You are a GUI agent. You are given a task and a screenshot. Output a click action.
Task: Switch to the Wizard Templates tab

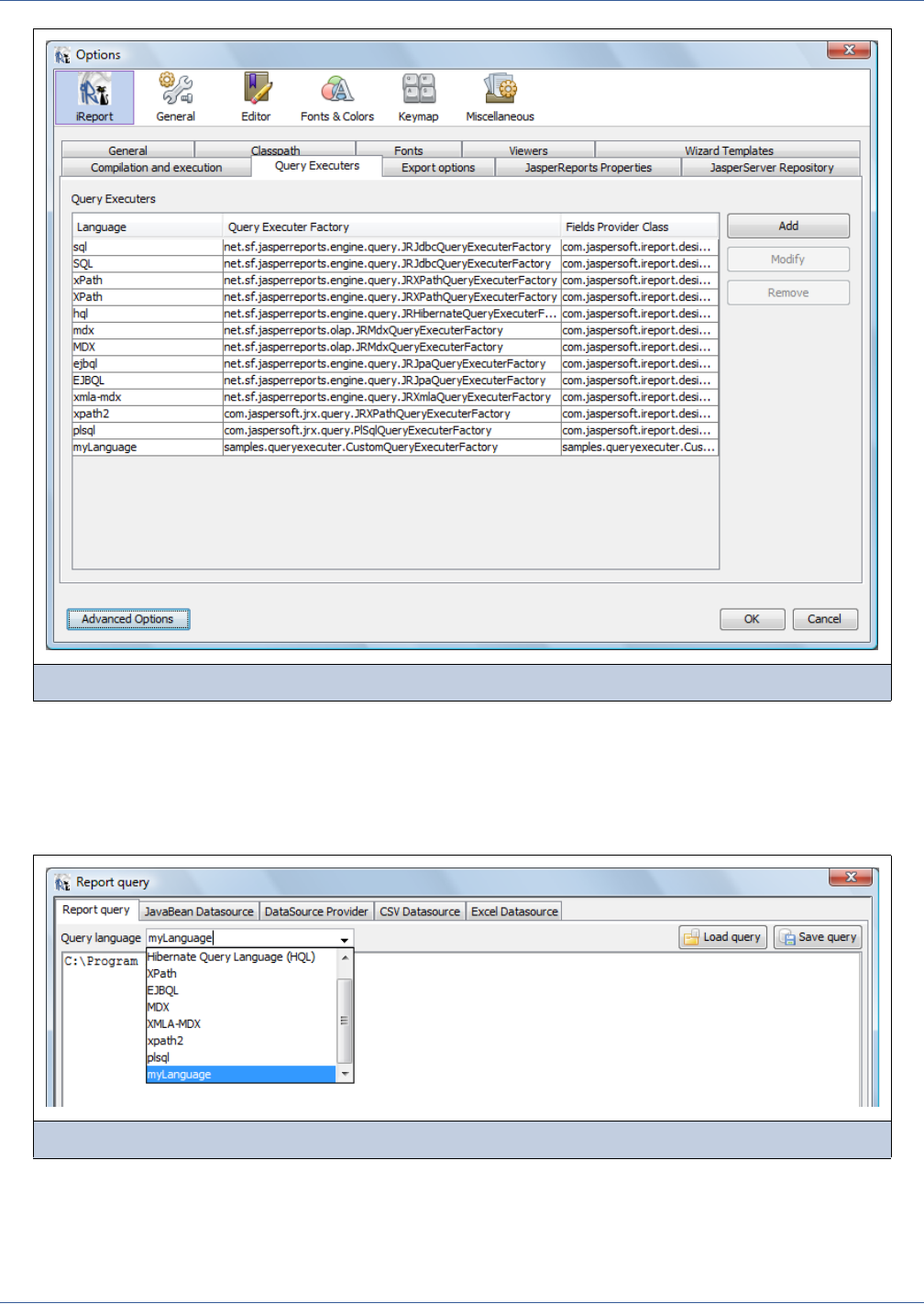(x=729, y=150)
